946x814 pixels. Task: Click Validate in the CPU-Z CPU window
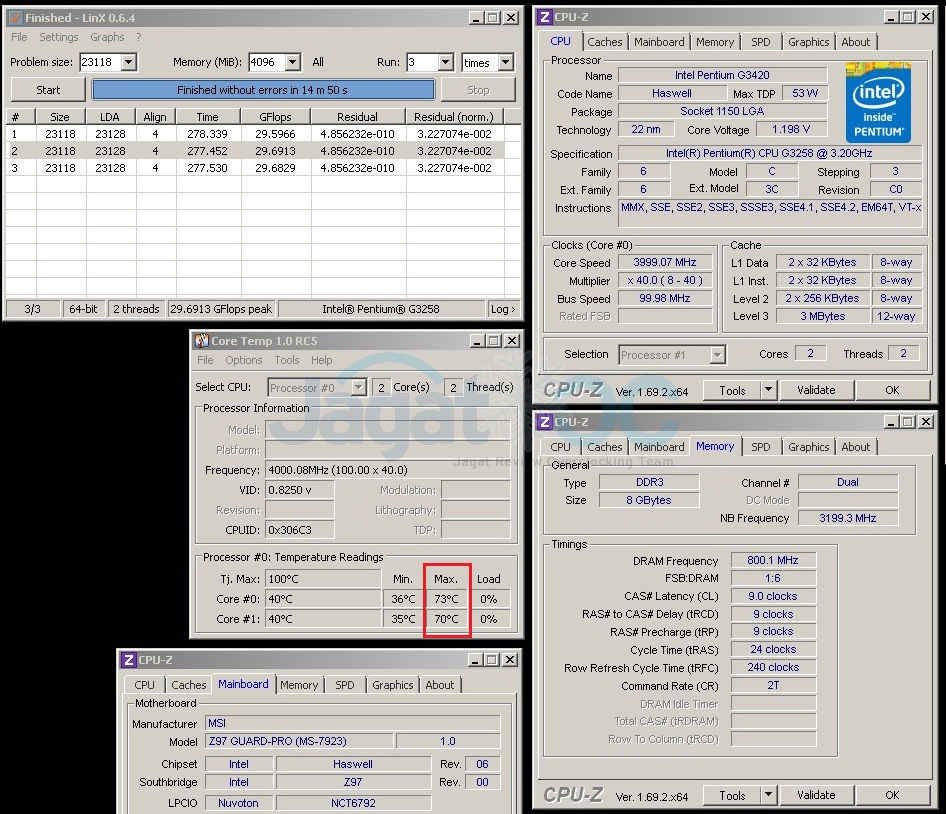coord(816,390)
